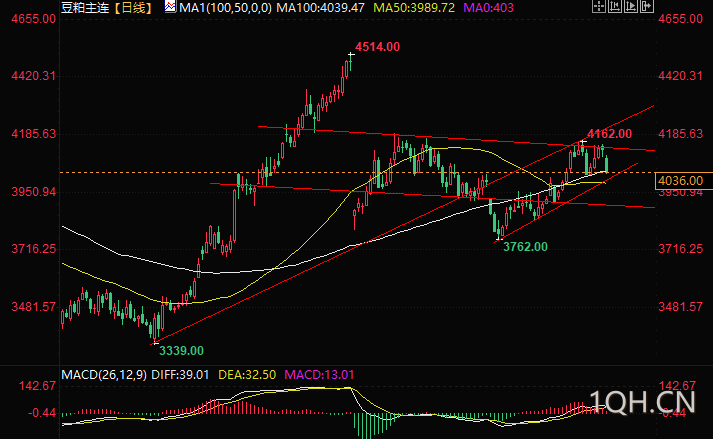Click the jump-to-start axis icon
The width and height of the screenshot is (713, 439).
[614, 6]
